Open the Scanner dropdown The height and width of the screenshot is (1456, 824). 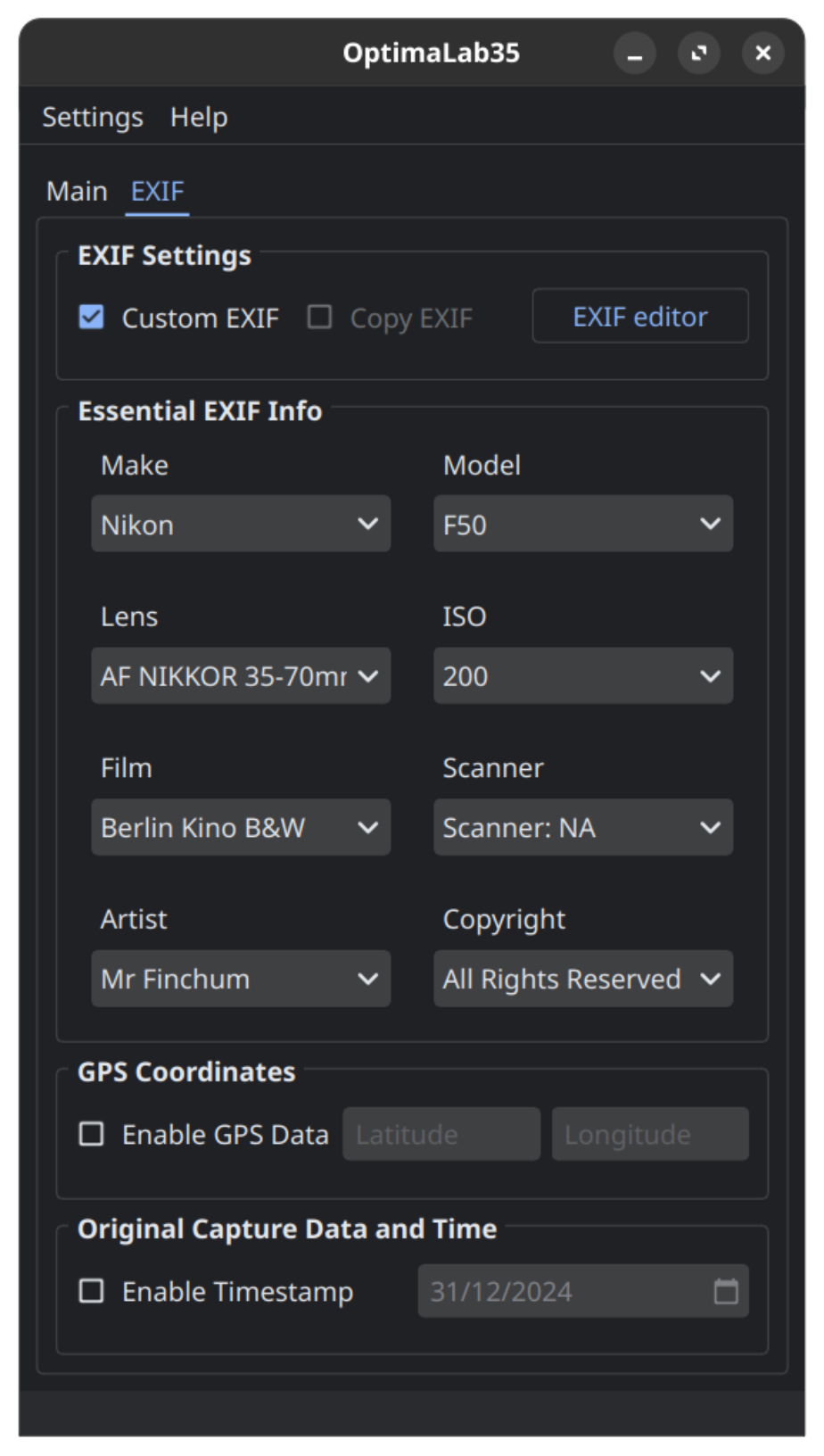(x=583, y=828)
